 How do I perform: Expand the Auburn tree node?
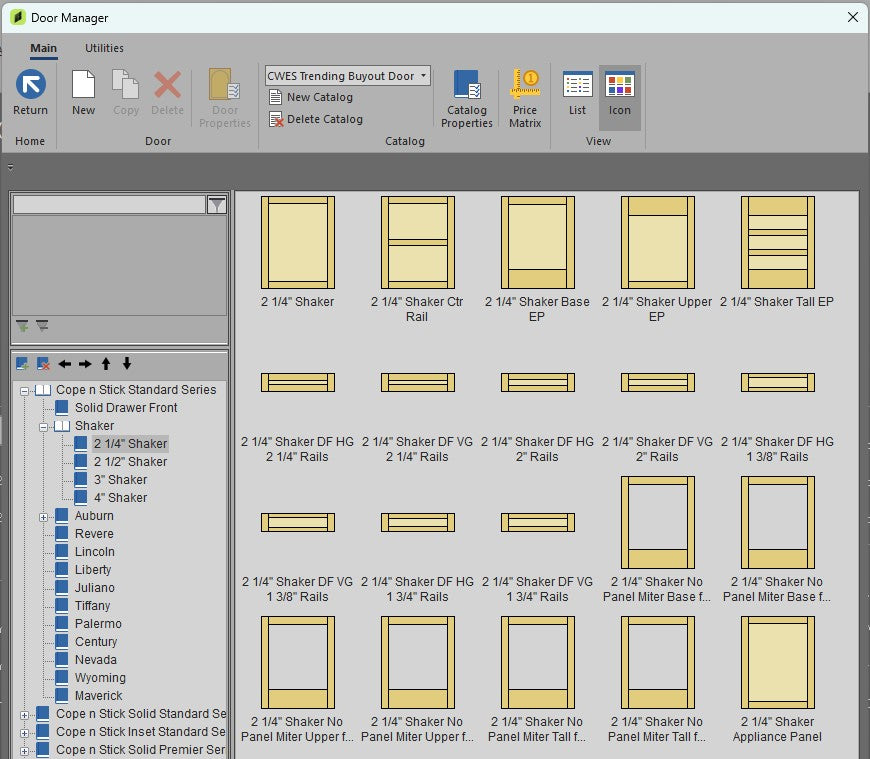pyautogui.click(x=43, y=516)
